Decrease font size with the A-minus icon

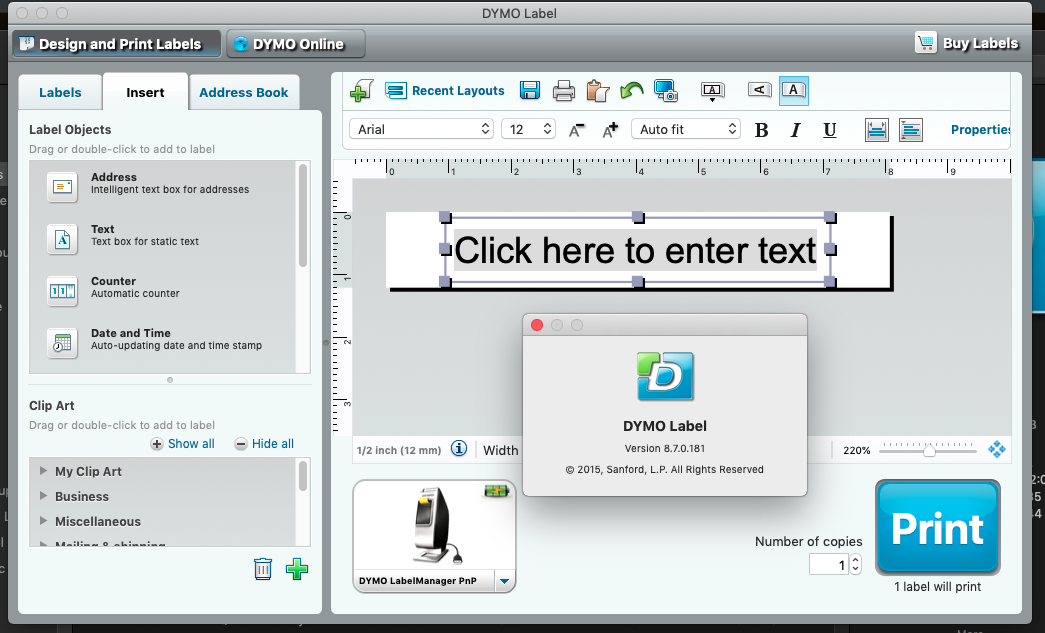pyautogui.click(x=576, y=130)
